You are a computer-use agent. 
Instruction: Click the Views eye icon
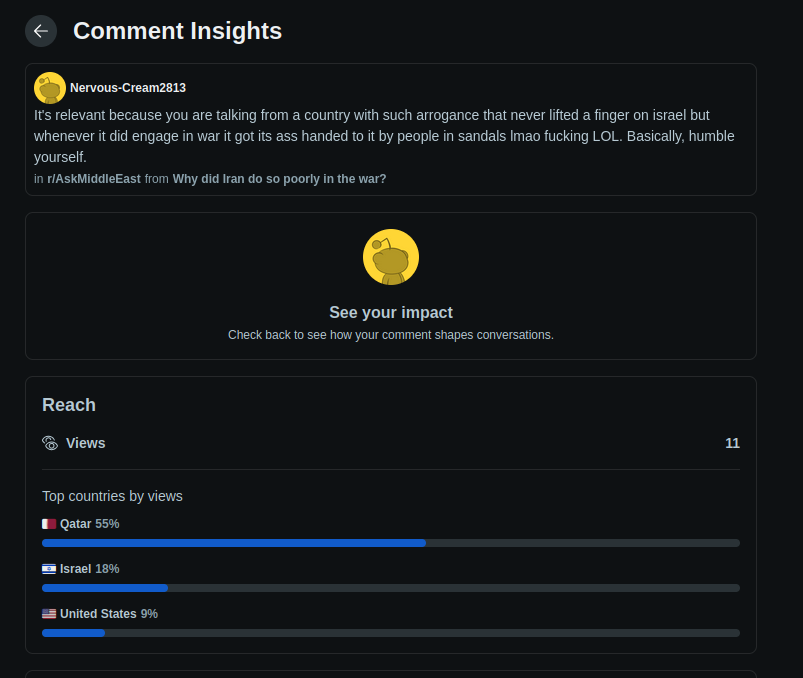tap(50, 443)
